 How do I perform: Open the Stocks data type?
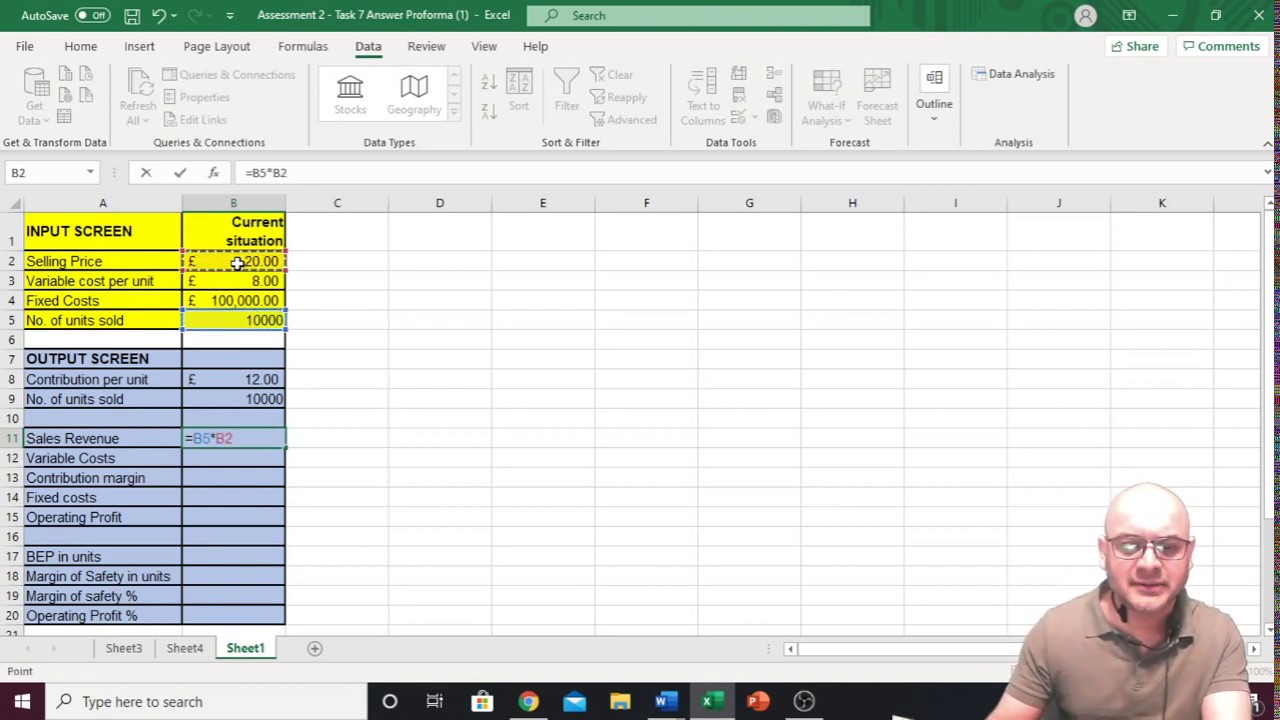[350, 95]
